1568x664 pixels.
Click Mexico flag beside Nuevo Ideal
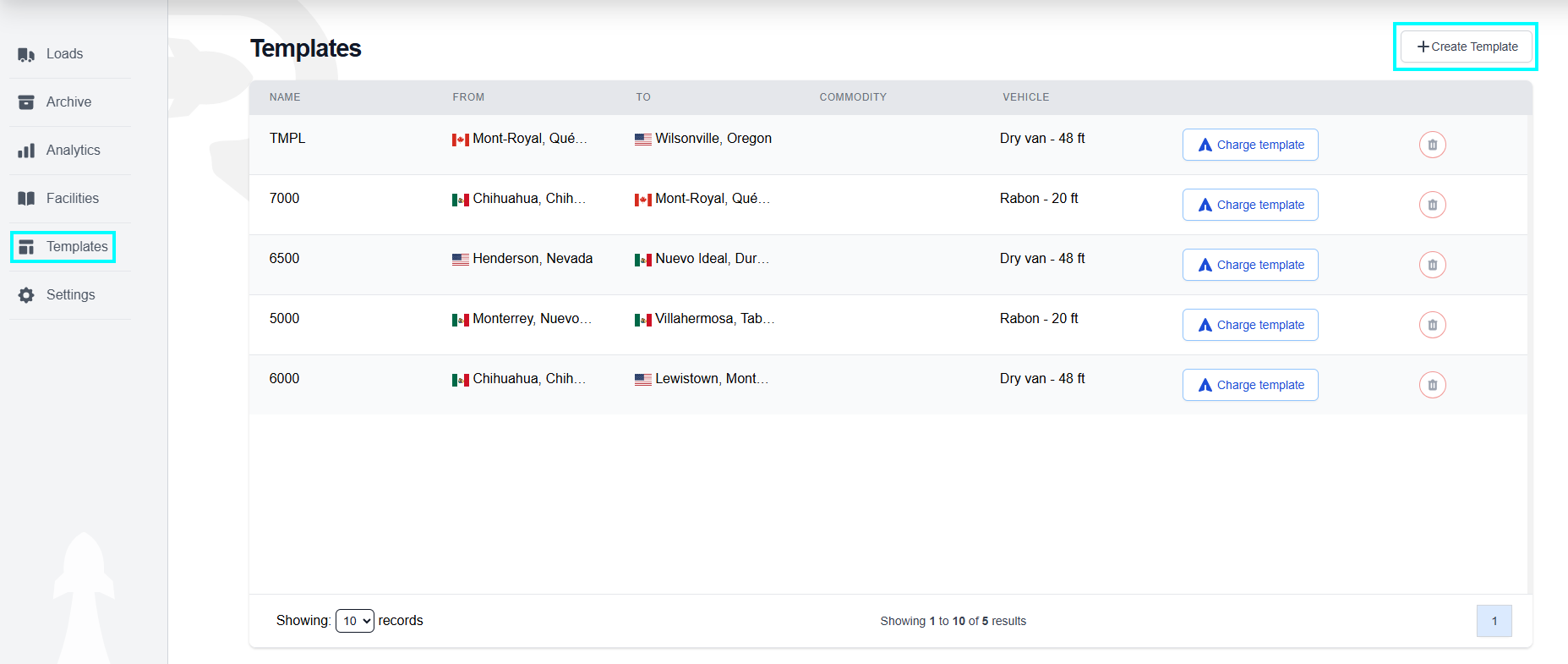tap(643, 260)
